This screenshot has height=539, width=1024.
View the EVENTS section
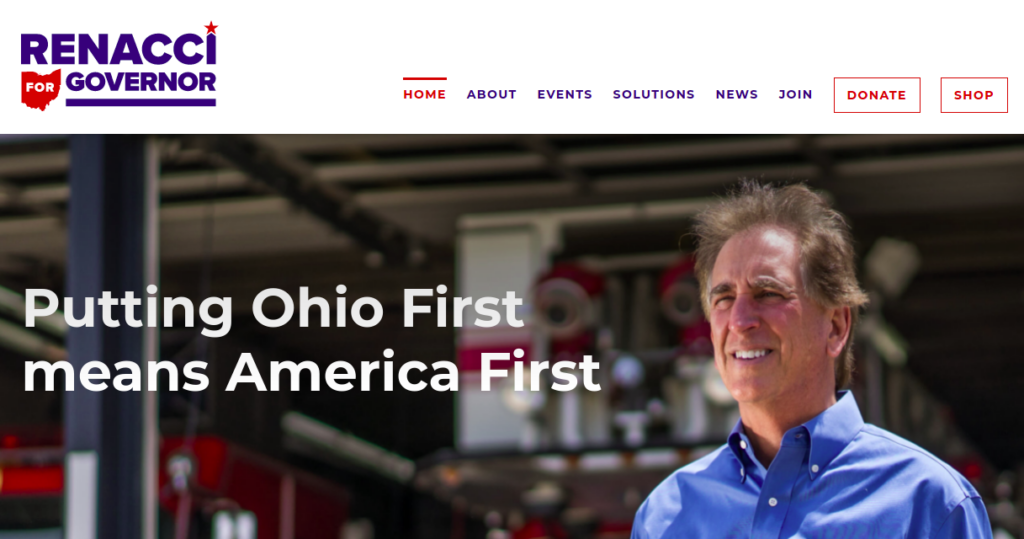565,95
